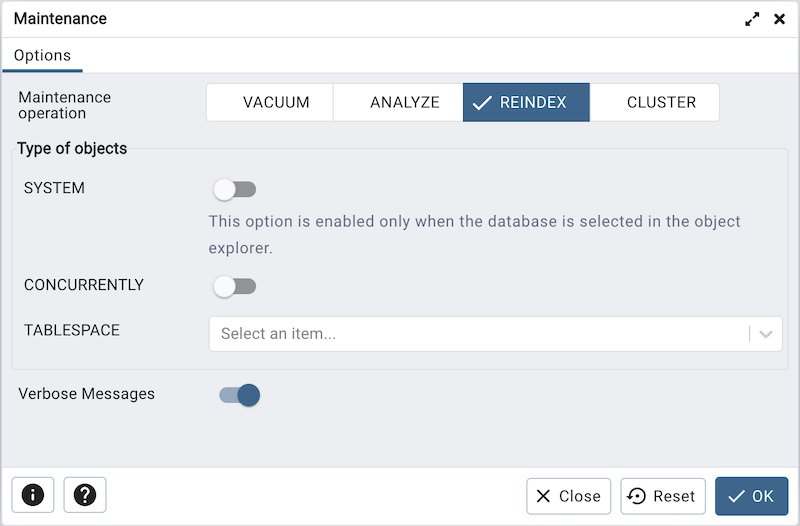Viewport: 800px width, 526px height.
Task: Click the Type of objects group label
Action: point(72,149)
